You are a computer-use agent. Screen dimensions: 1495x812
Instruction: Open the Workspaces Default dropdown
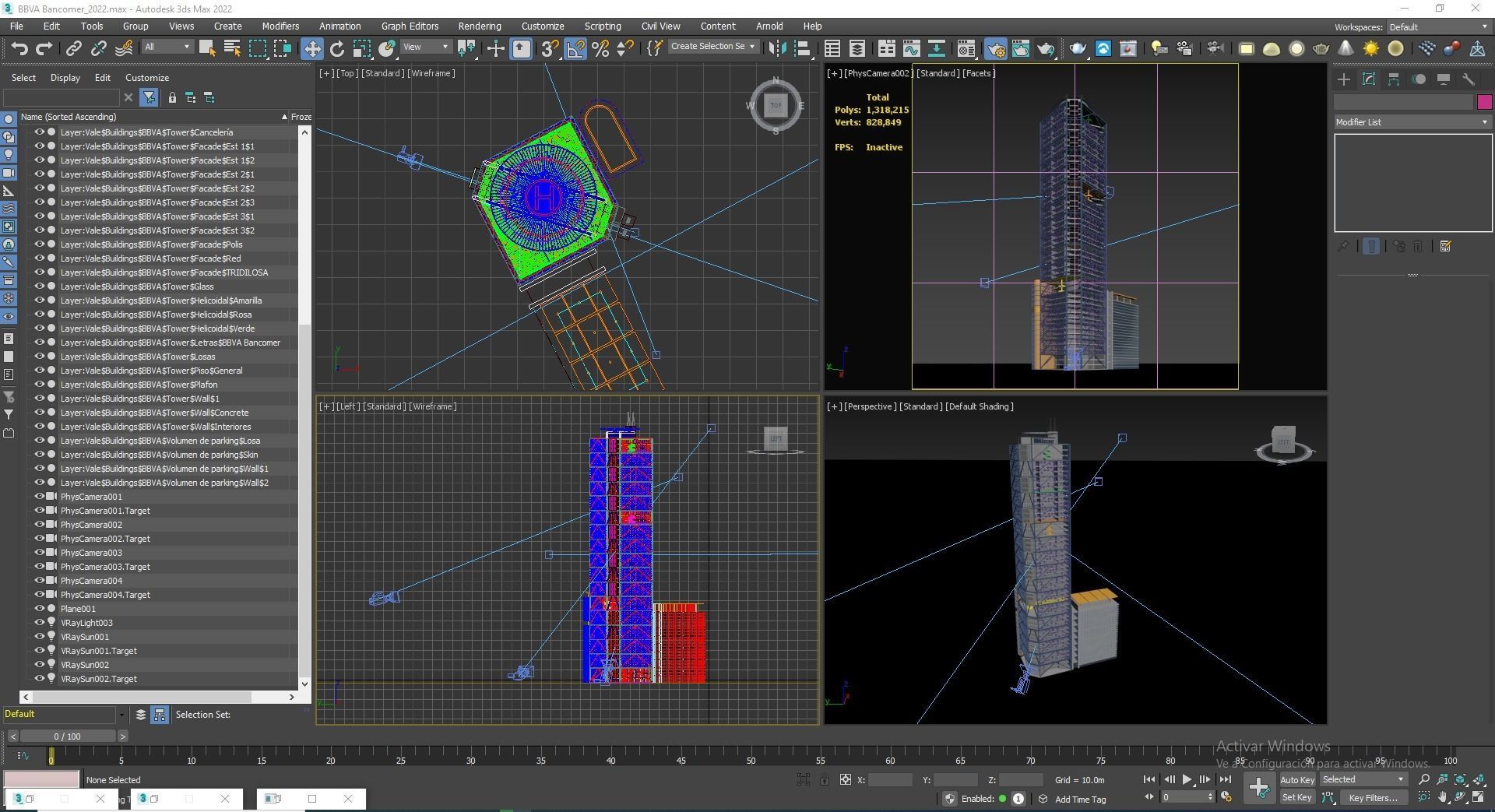[1438, 27]
